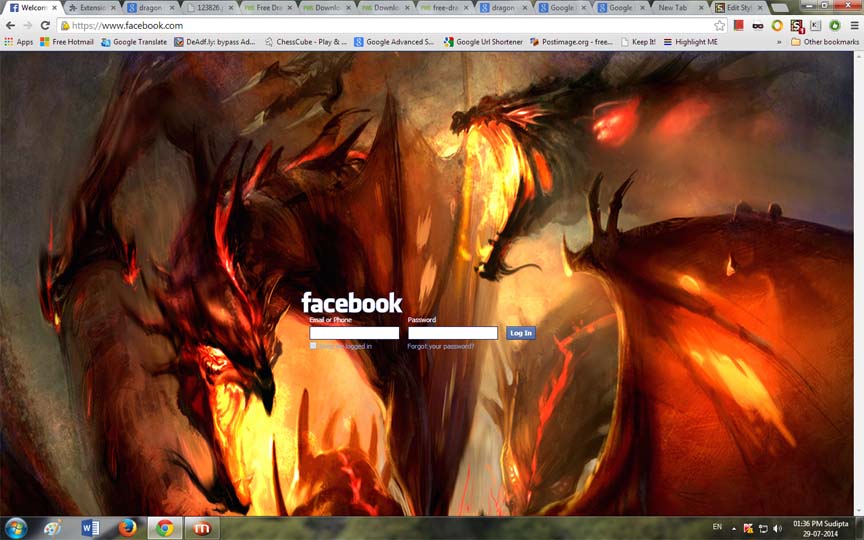Tick the Keep me logged in checkbox
This screenshot has width=864, height=540.
click(313, 346)
